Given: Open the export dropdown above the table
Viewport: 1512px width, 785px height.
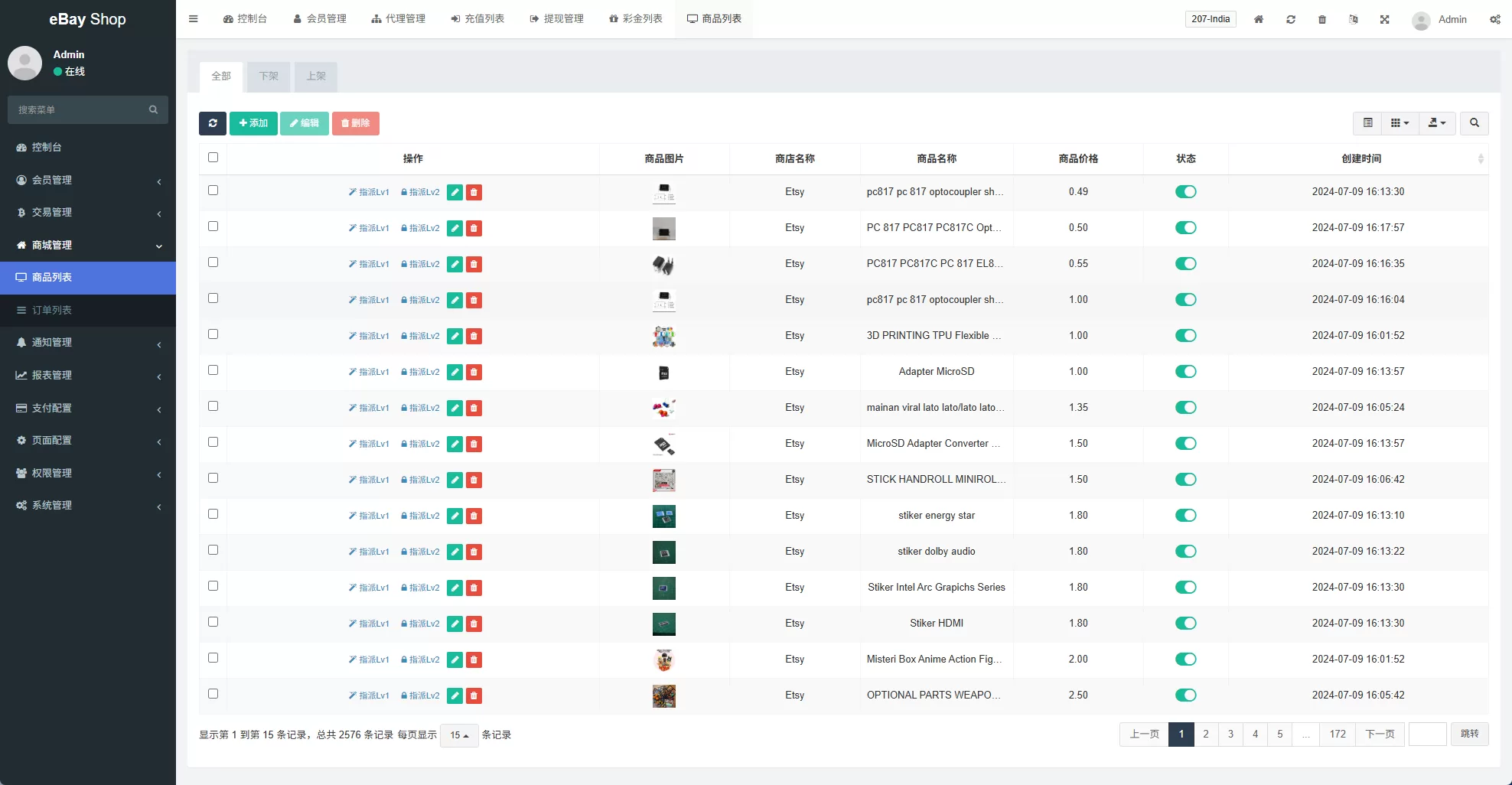Looking at the screenshot, I should coord(1437,123).
